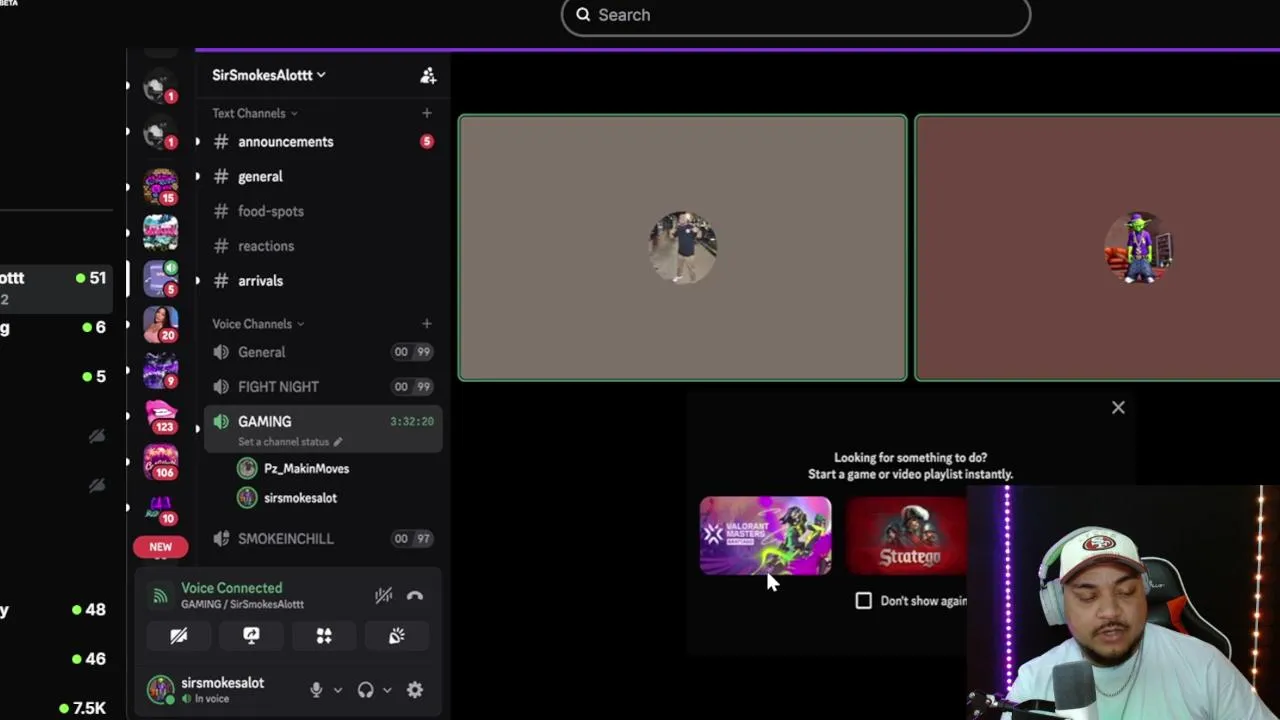Open the food-spots channel
The height and width of the screenshot is (720, 1280).
323,211
